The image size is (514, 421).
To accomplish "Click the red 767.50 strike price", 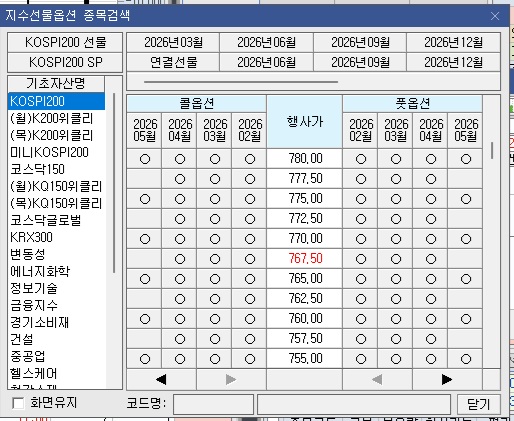I will click(305, 259).
